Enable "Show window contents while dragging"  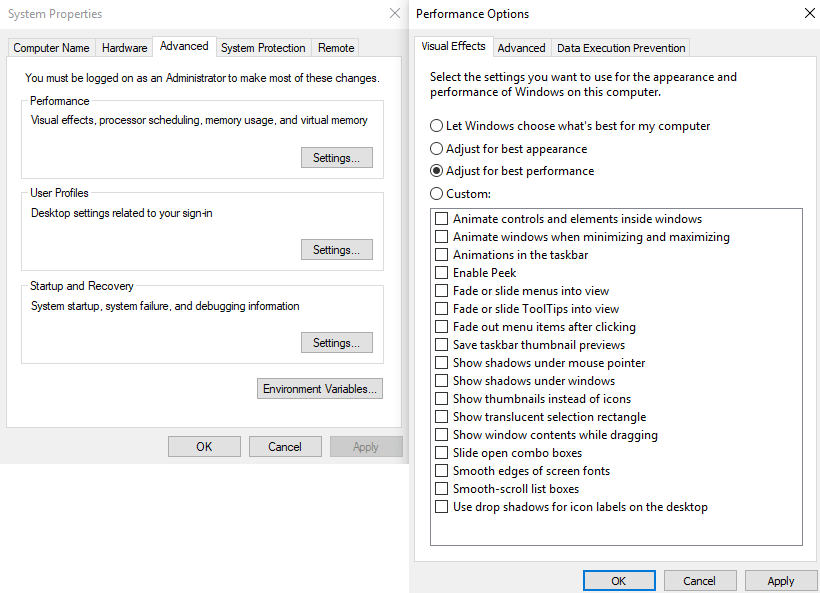pyautogui.click(x=441, y=434)
